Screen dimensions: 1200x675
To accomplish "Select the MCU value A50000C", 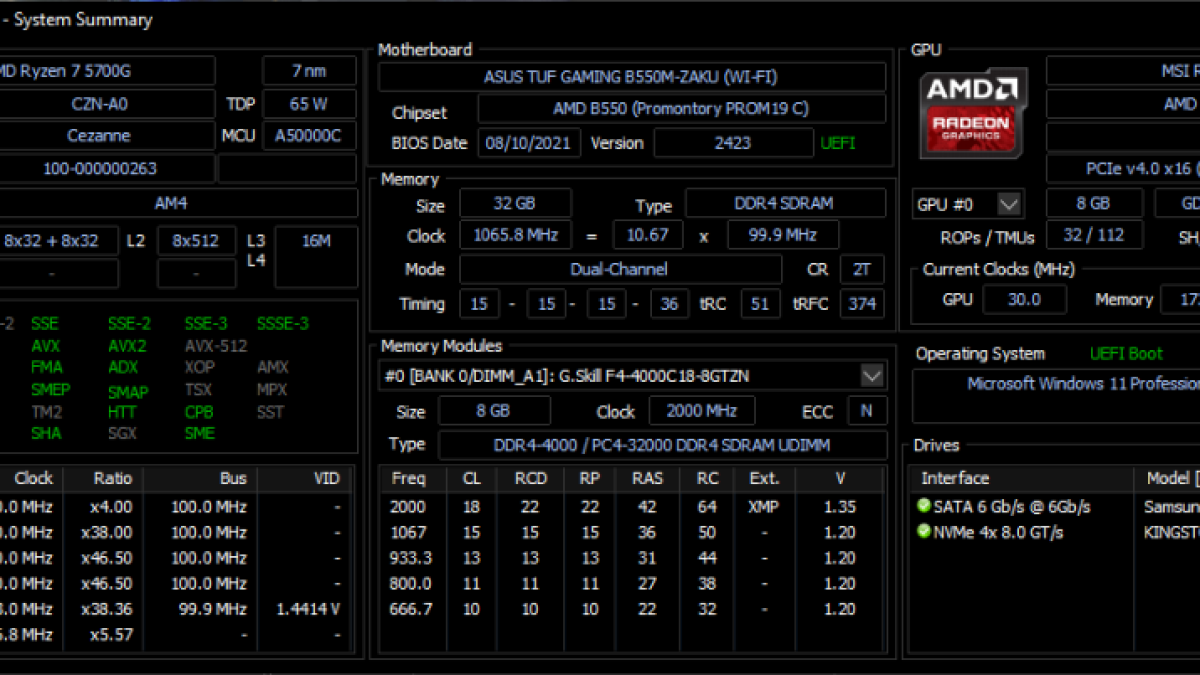I will (x=310, y=136).
